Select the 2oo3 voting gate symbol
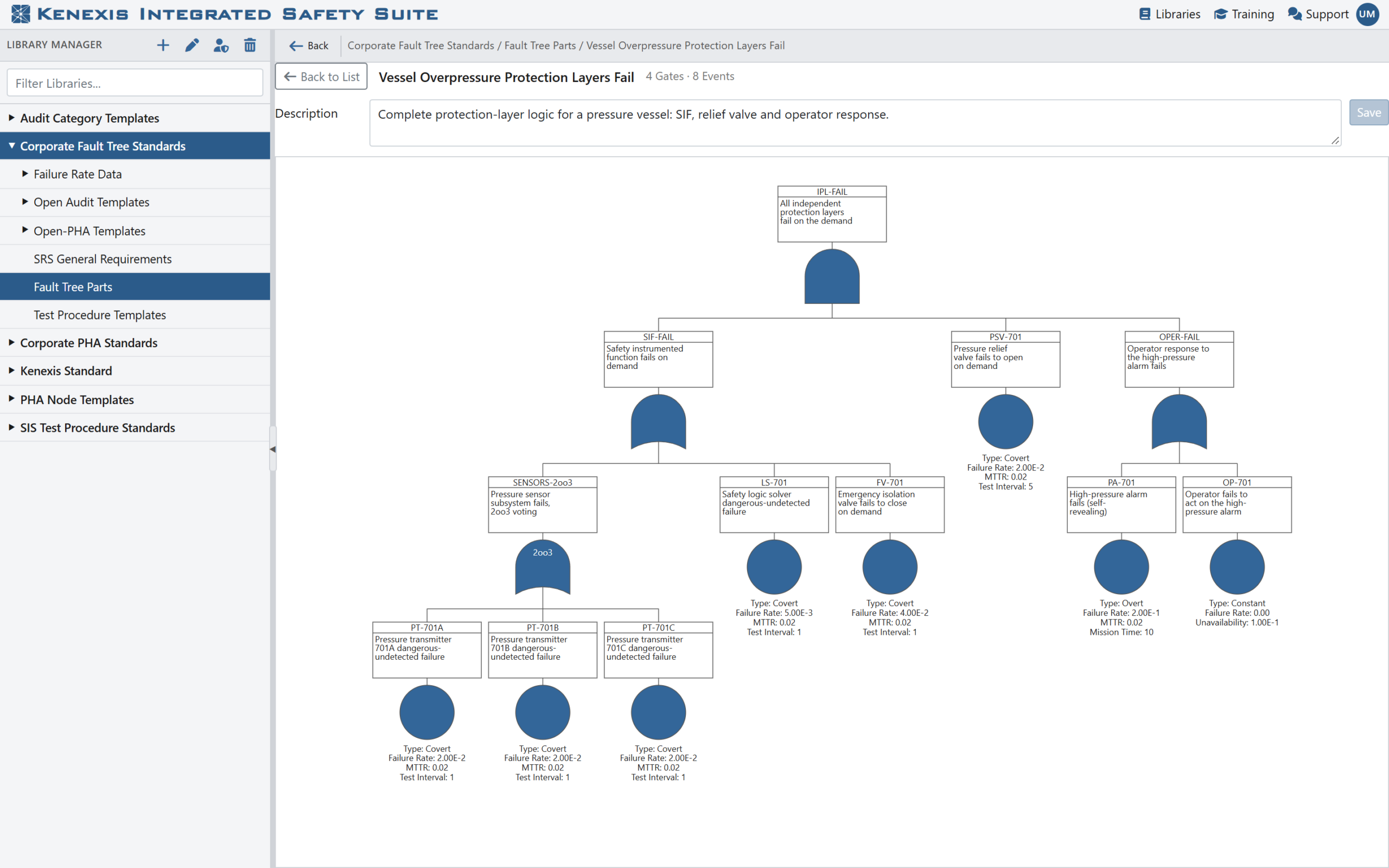This screenshot has width=1389, height=868. [x=543, y=567]
